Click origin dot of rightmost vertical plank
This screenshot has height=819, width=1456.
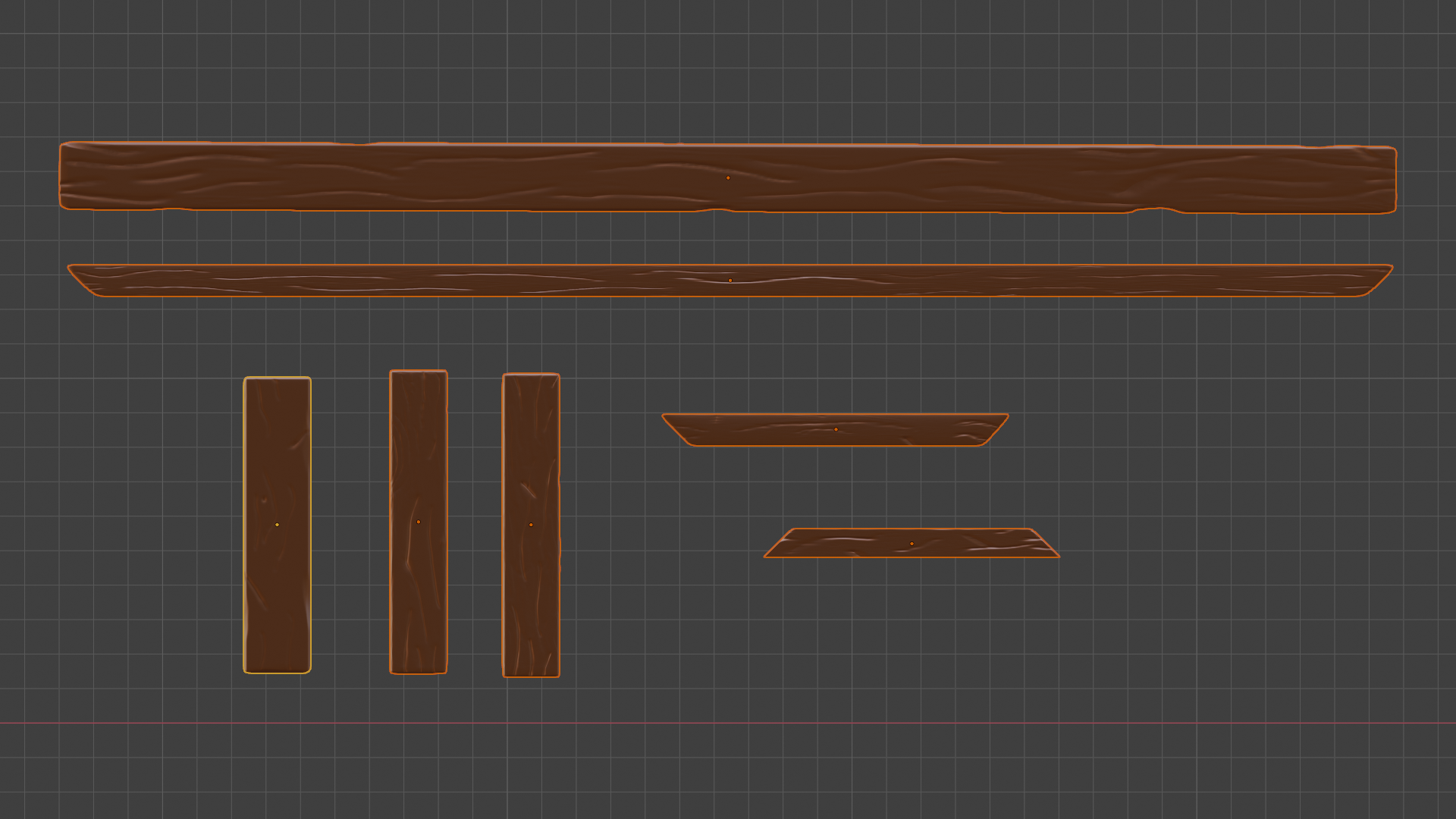point(531,525)
